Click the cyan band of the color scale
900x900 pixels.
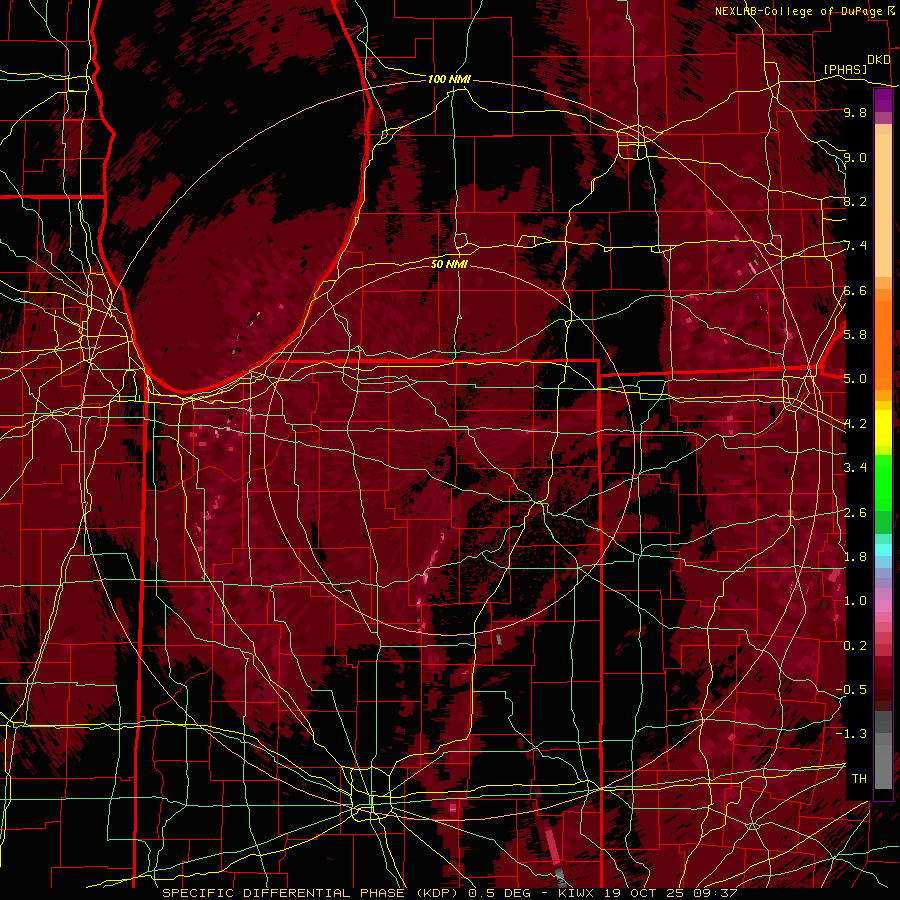click(x=883, y=550)
